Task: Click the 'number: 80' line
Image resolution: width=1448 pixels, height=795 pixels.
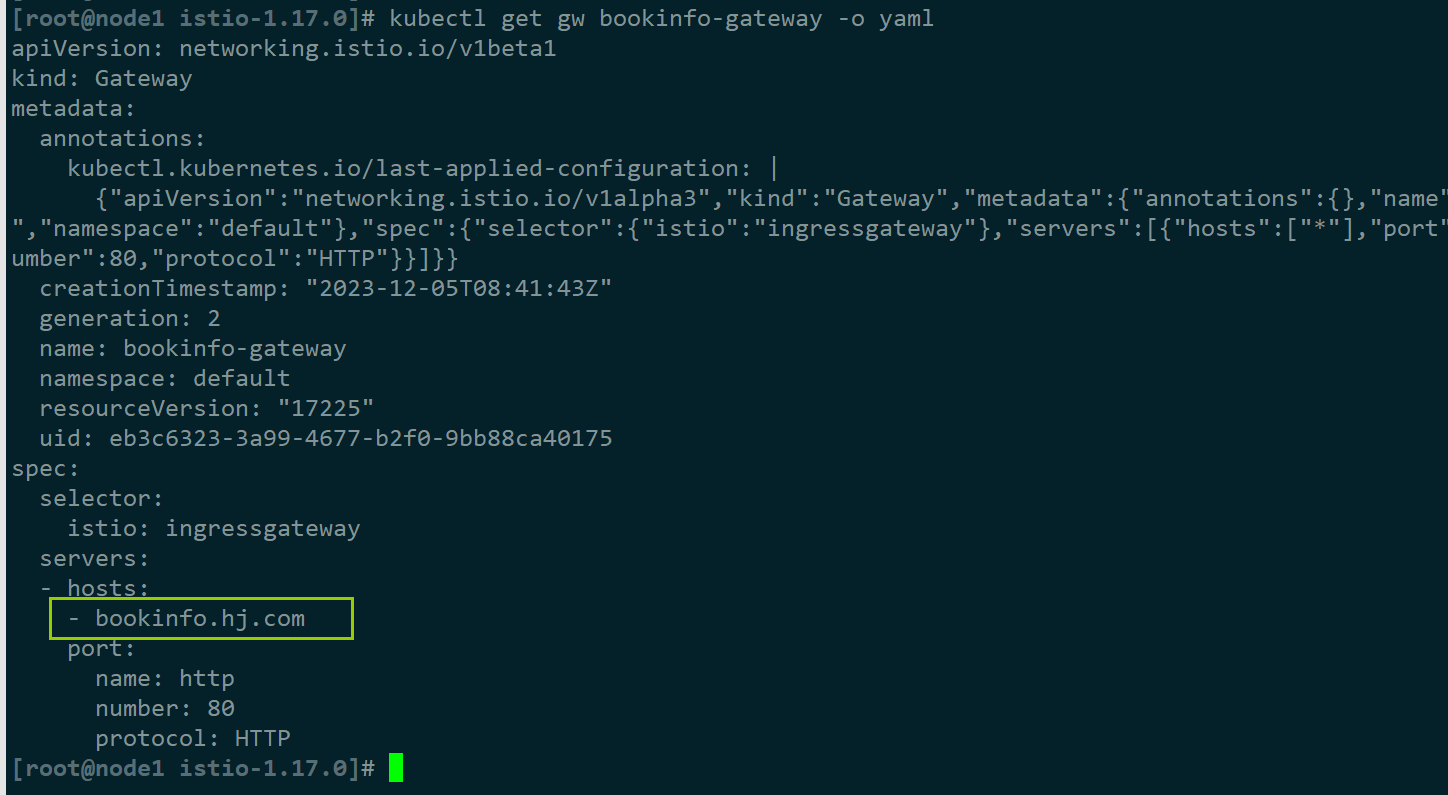Action: (x=165, y=708)
